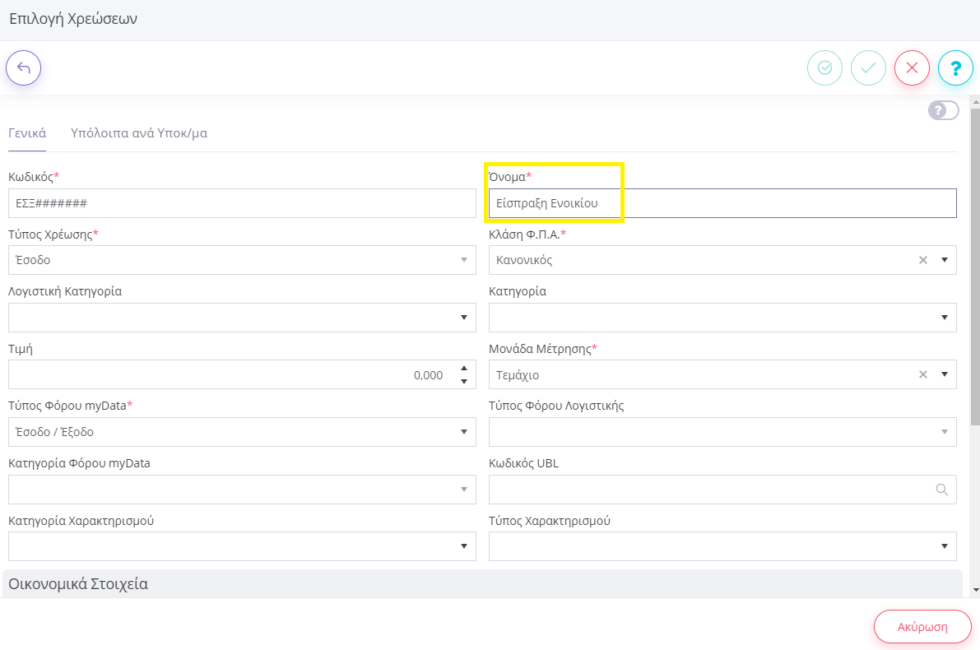This screenshot has width=980, height=650.
Task: Click the red X cancel icon
Action: pyautogui.click(x=911, y=68)
